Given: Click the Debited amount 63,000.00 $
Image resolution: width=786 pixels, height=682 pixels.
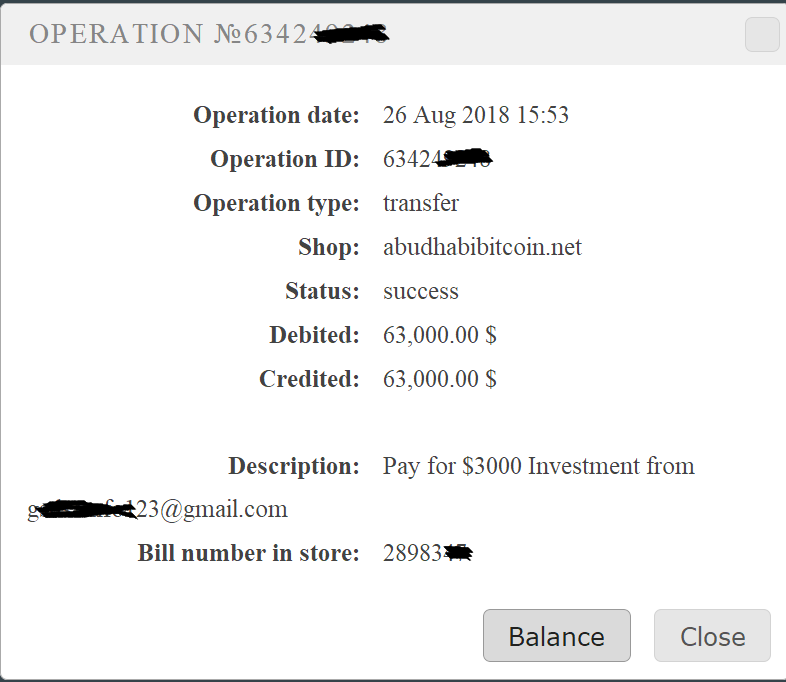Looking at the screenshot, I should tap(440, 335).
